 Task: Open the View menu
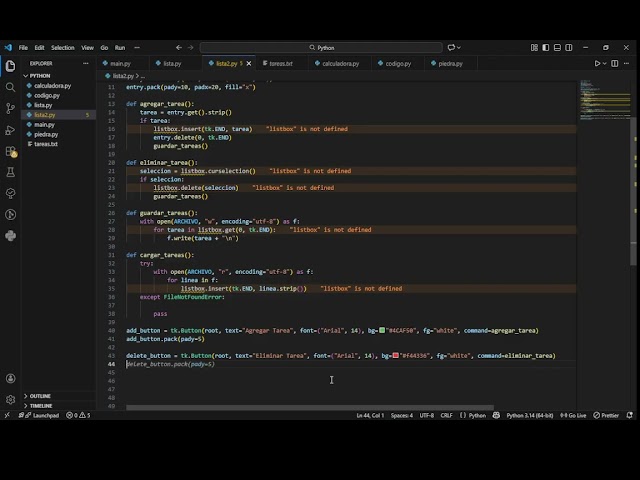tap(87, 47)
